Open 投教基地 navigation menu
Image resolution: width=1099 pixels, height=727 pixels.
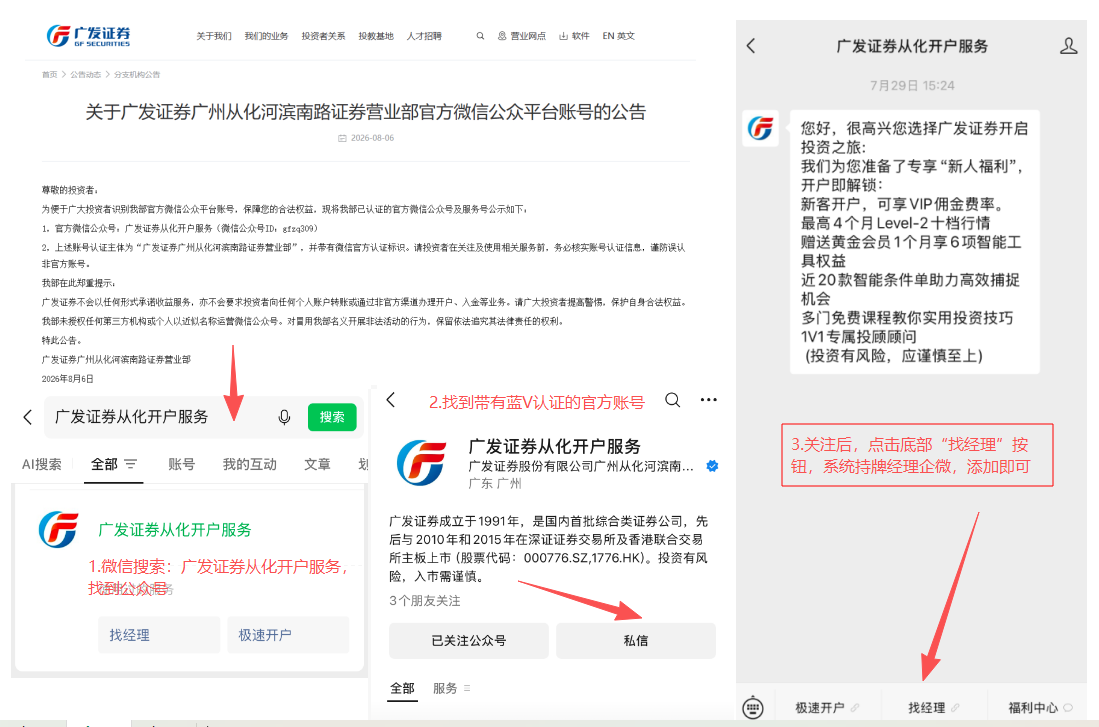pyautogui.click(x=376, y=36)
